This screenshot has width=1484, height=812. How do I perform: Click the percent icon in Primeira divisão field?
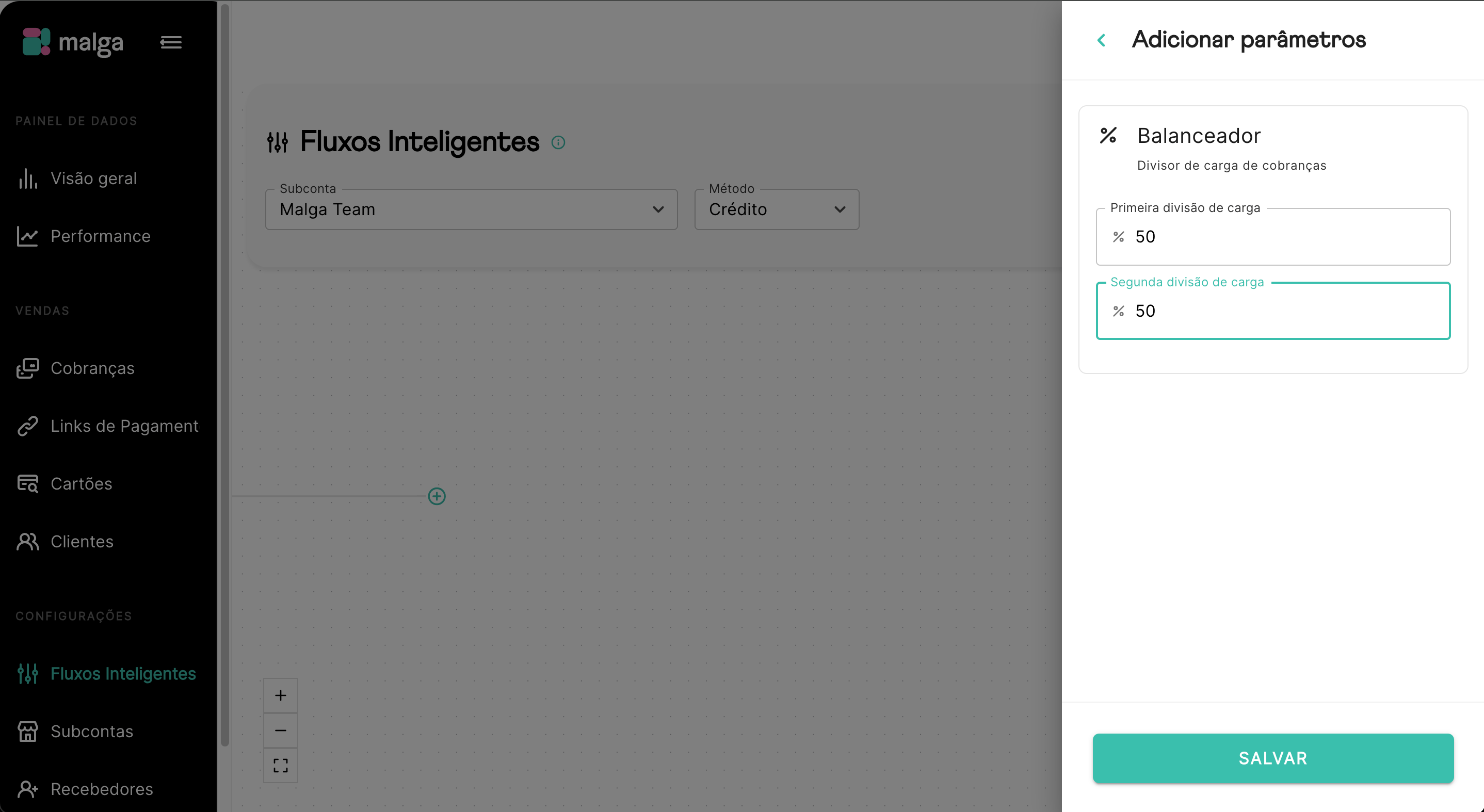click(1118, 237)
